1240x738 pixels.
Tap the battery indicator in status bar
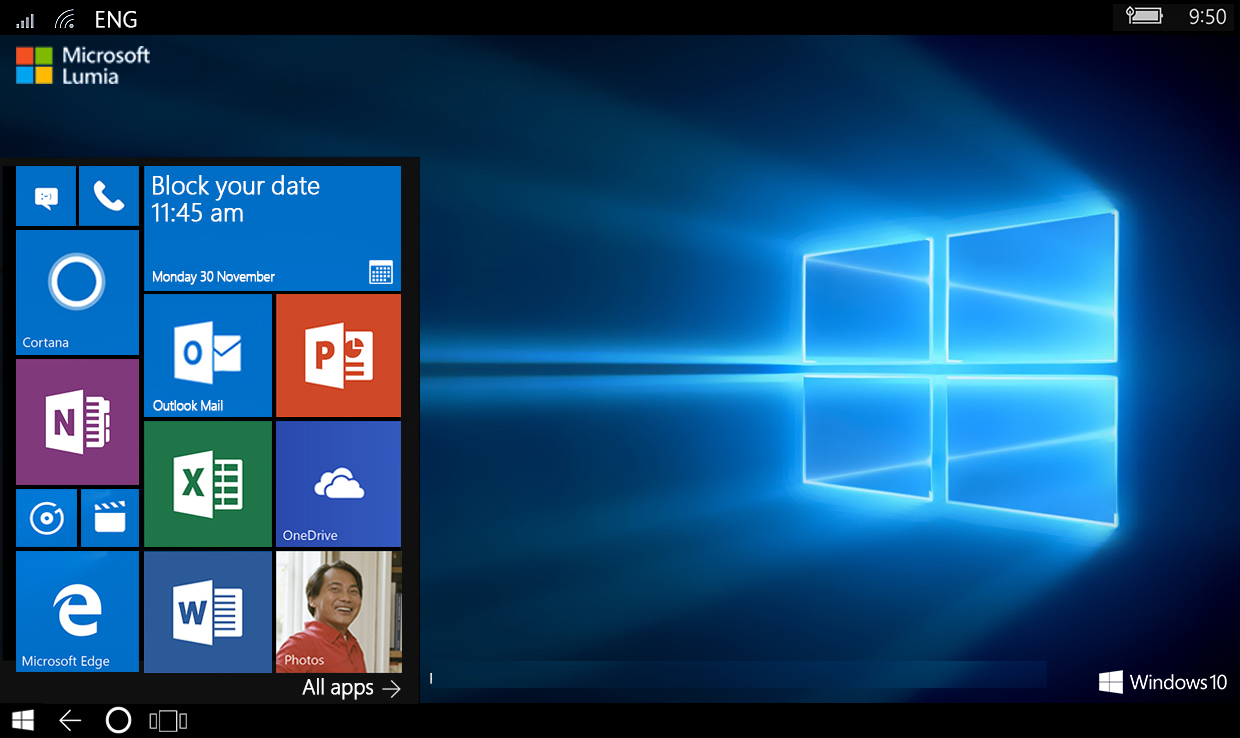click(x=1144, y=16)
